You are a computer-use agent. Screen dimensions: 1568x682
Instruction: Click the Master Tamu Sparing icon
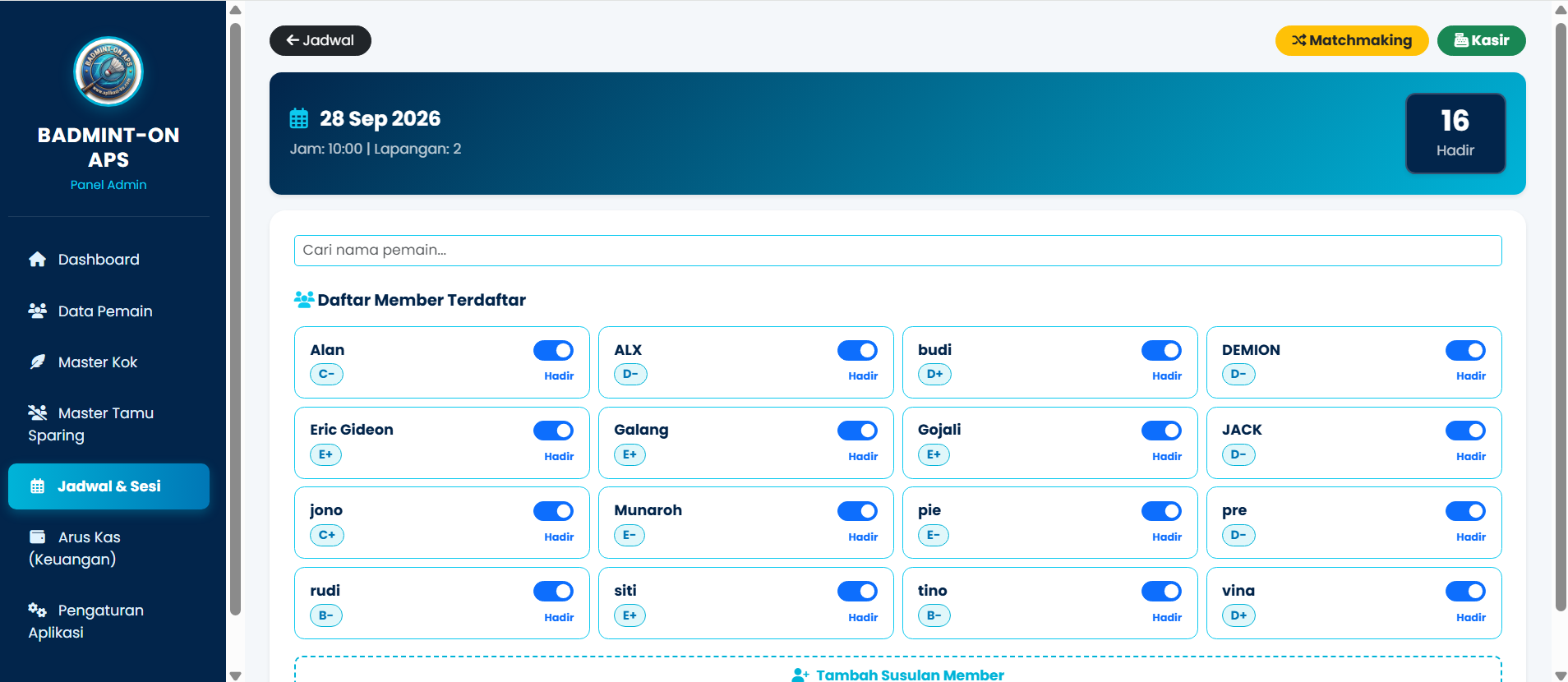[37, 412]
